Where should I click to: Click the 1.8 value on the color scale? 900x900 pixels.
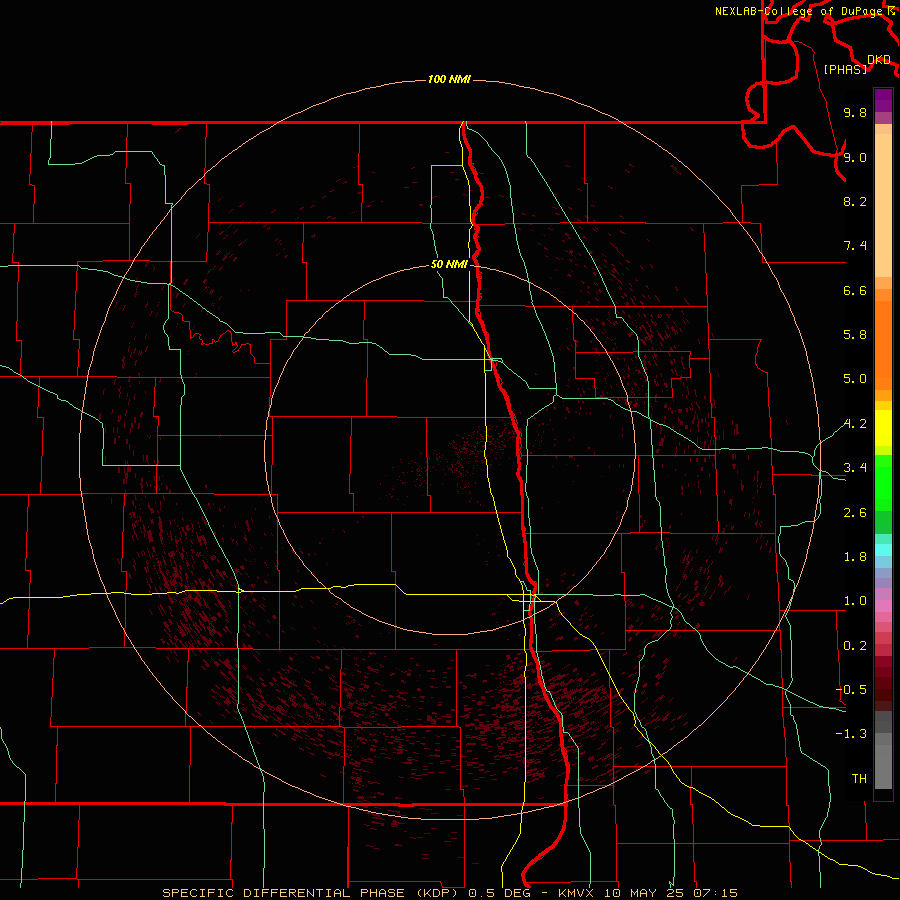point(855,557)
